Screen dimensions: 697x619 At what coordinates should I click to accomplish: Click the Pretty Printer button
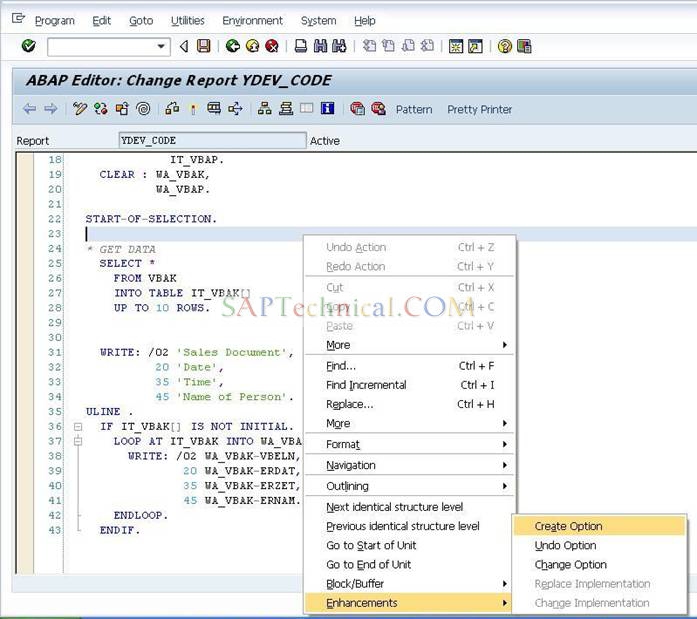pos(480,109)
